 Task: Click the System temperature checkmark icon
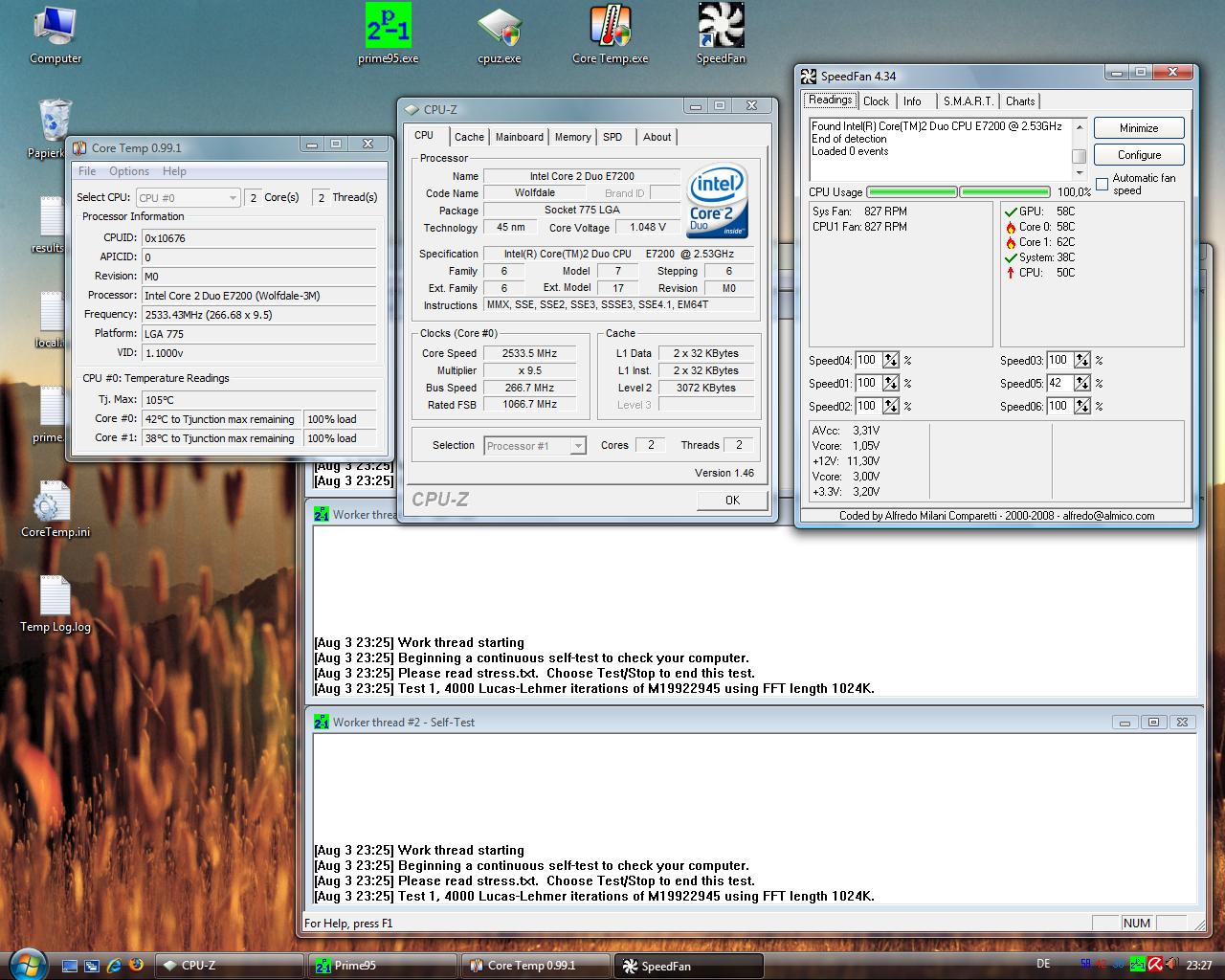pos(1011,257)
